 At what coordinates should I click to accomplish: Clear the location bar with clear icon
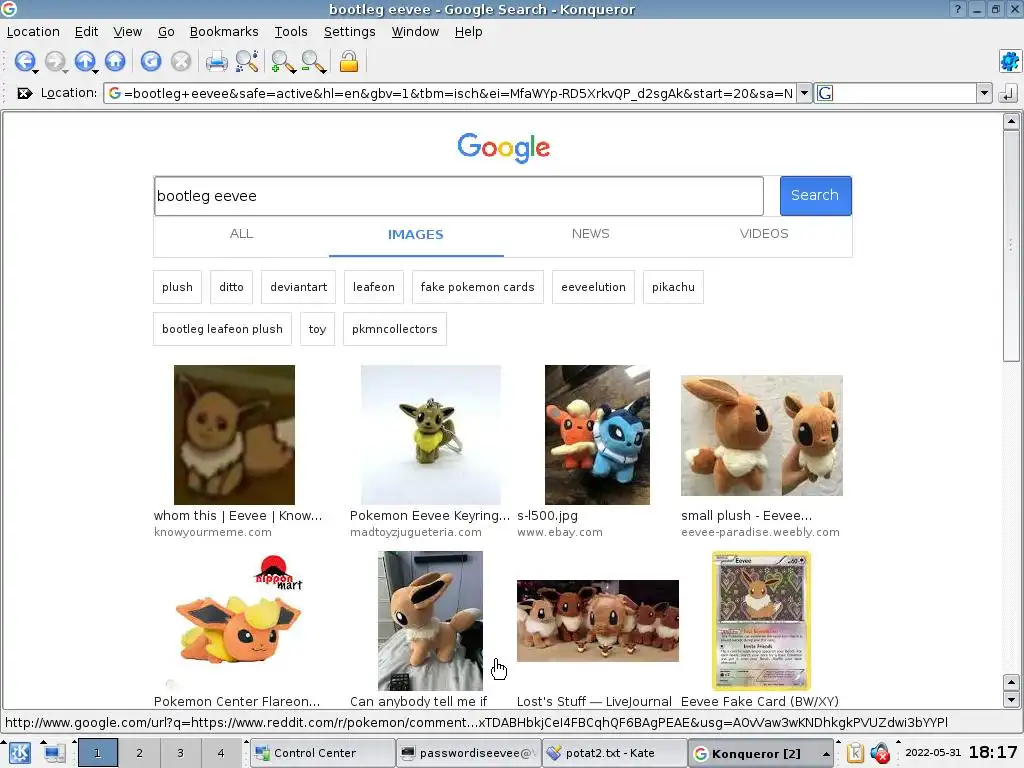[x=24, y=93]
